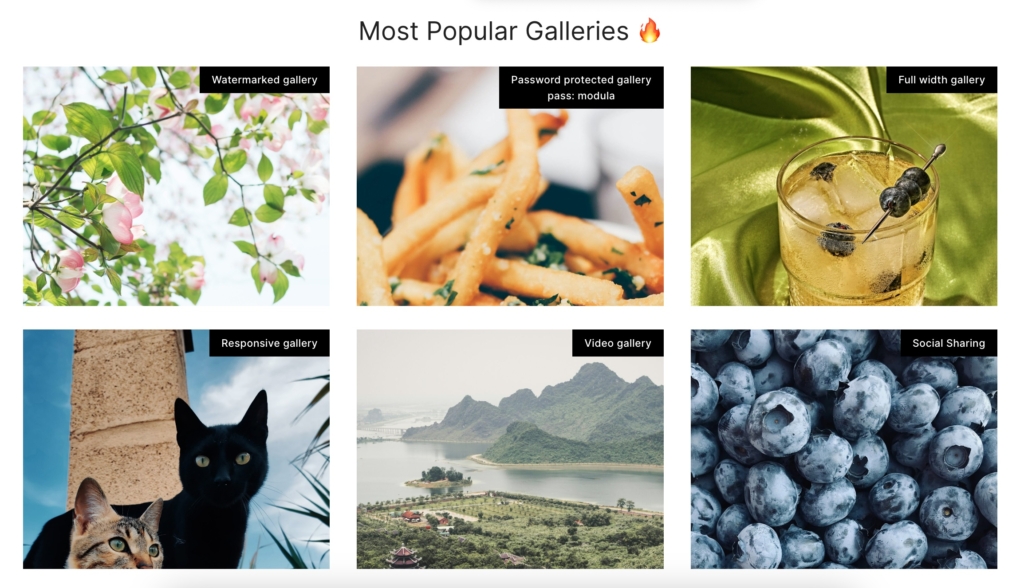
Task: Open the cocktail glass gallery image
Action: [x=844, y=186]
